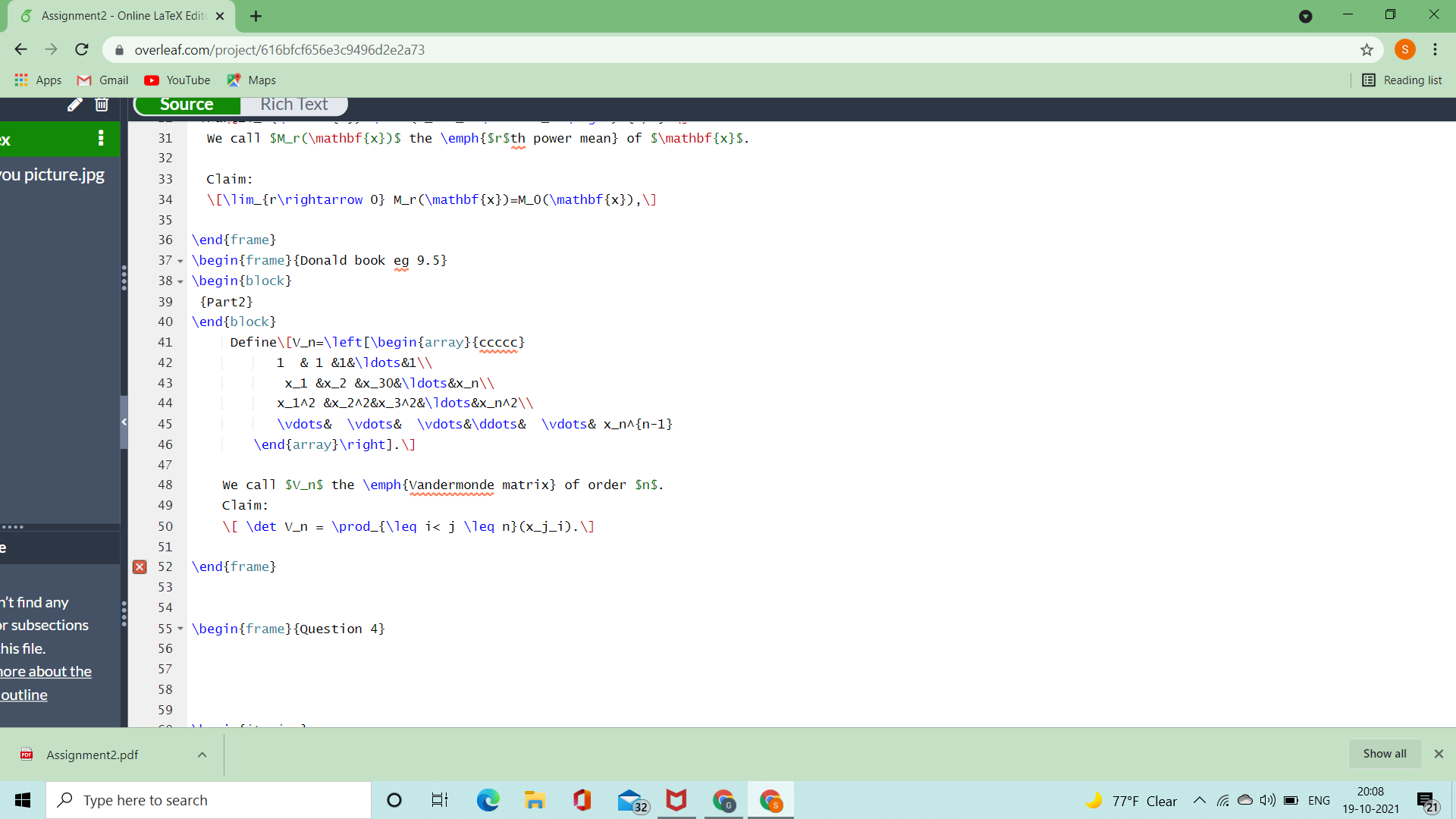Open the Chrome profile avatar S
Viewport: 1456px width, 819px height.
point(1405,49)
